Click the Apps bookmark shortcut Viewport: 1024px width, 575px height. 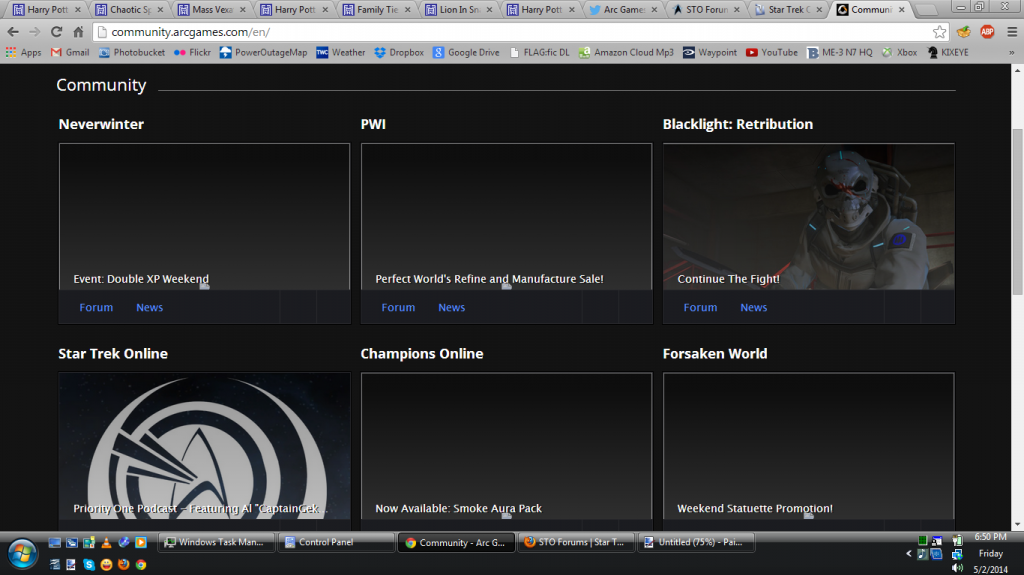click(24, 52)
